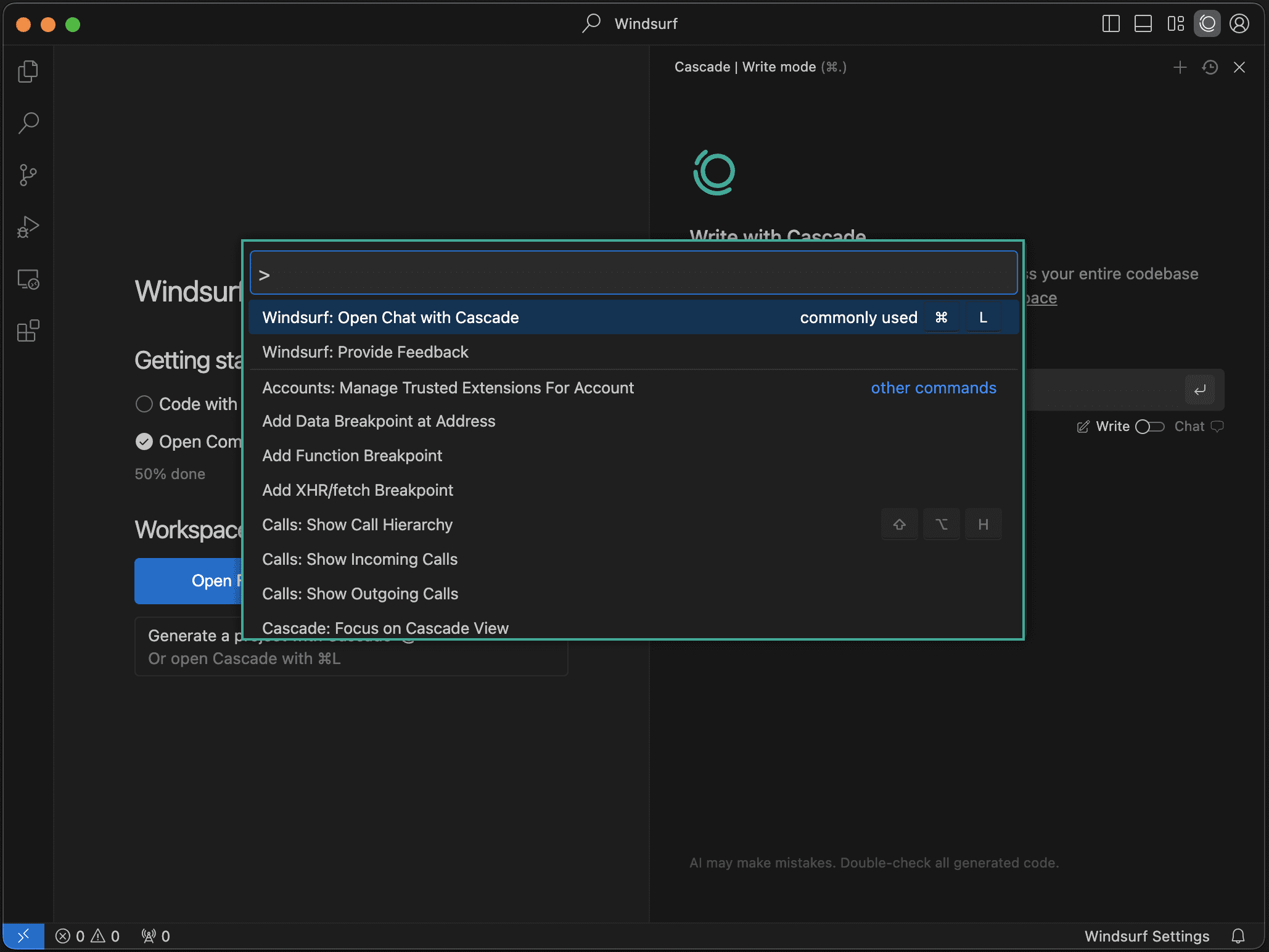The width and height of the screenshot is (1269, 952).
Task: Toggle Write mode to Chat mode
Action: [1150, 426]
